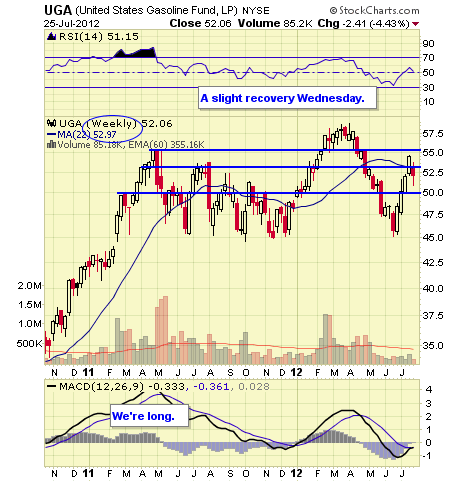Click the volume axis label '1.0M'
Image resolution: width=460 pixels, height=482 pixels.
(x=30, y=324)
